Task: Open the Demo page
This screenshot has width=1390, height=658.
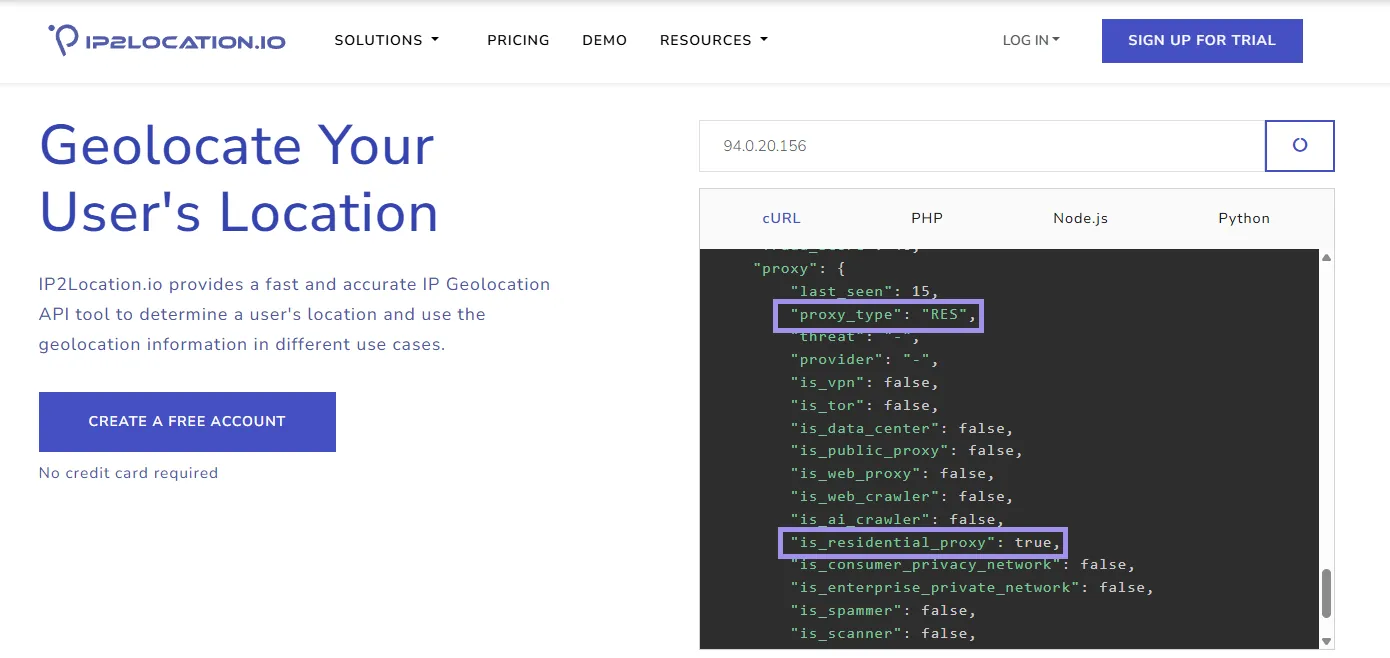Action: pyautogui.click(x=604, y=40)
